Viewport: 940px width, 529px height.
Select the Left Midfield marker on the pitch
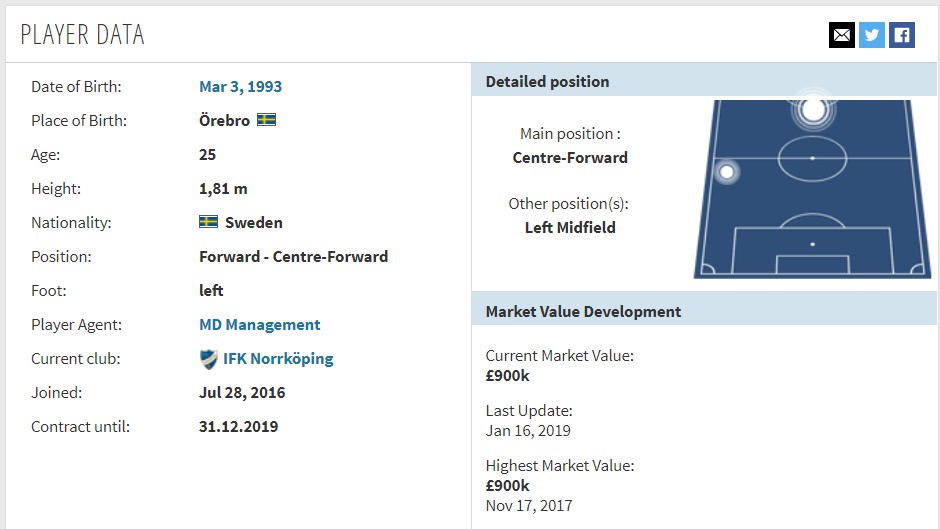coord(727,172)
